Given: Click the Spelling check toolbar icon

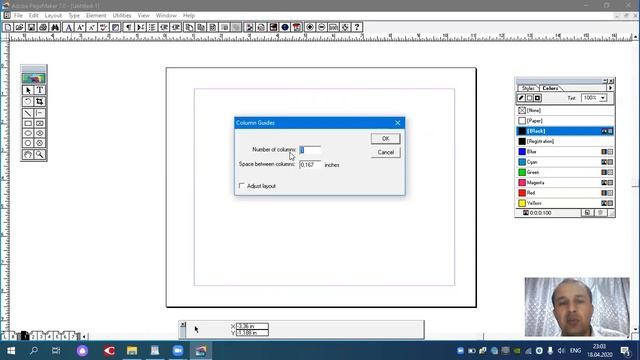Looking at the screenshot, I should tap(104, 27).
